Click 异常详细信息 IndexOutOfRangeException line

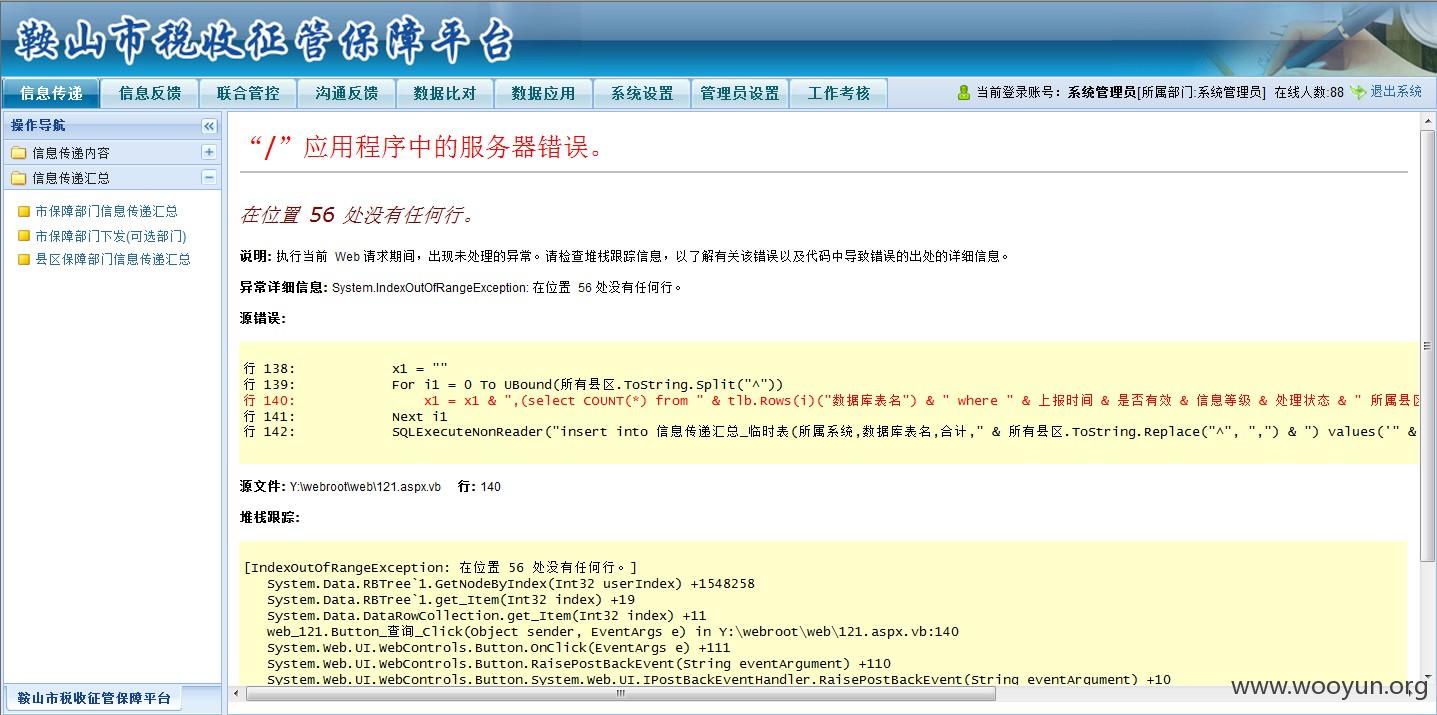tap(461, 287)
